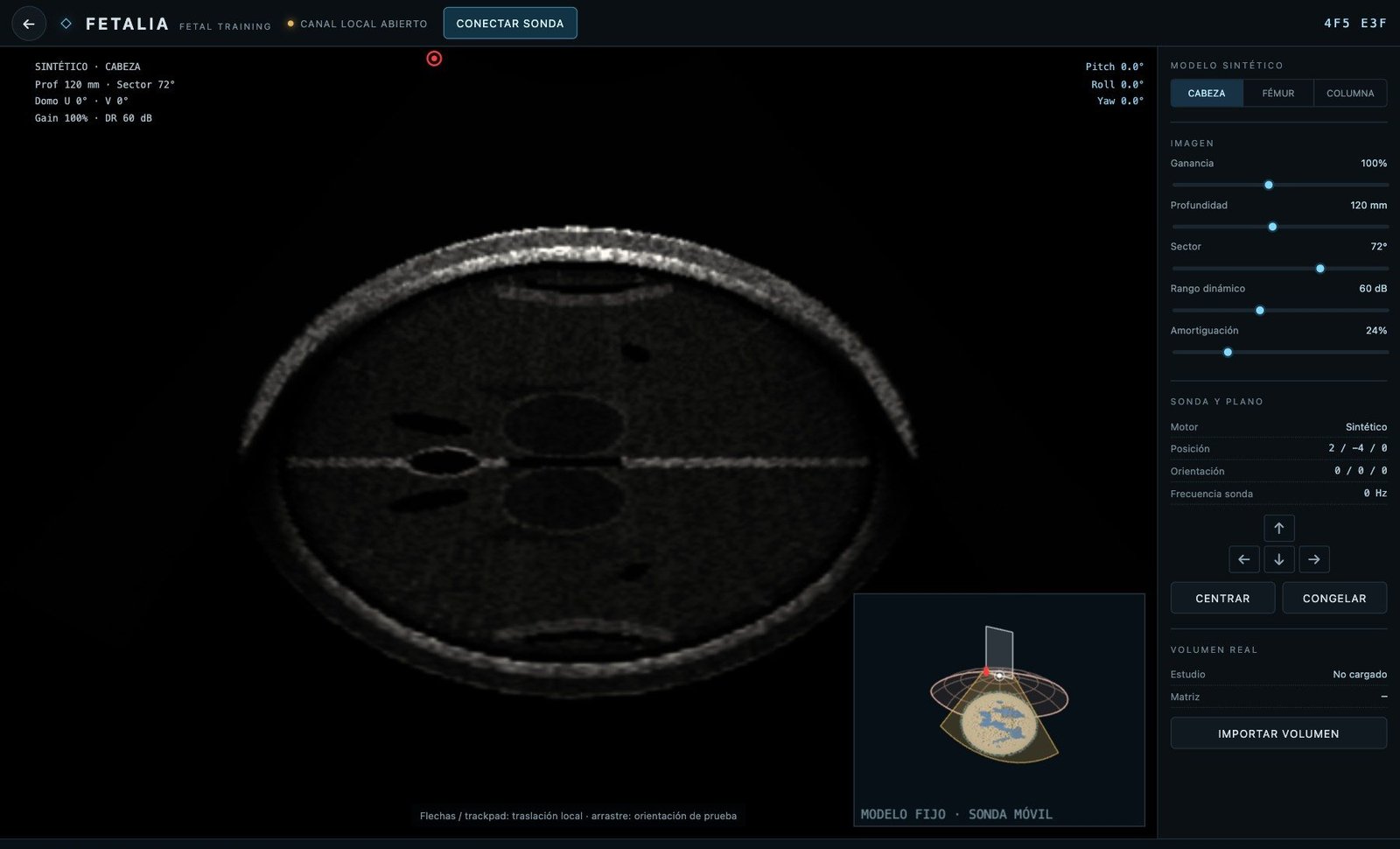Click the 'Pitch 0.0°' readout
1400x849 pixels.
pyautogui.click(x=1115, y=67)
